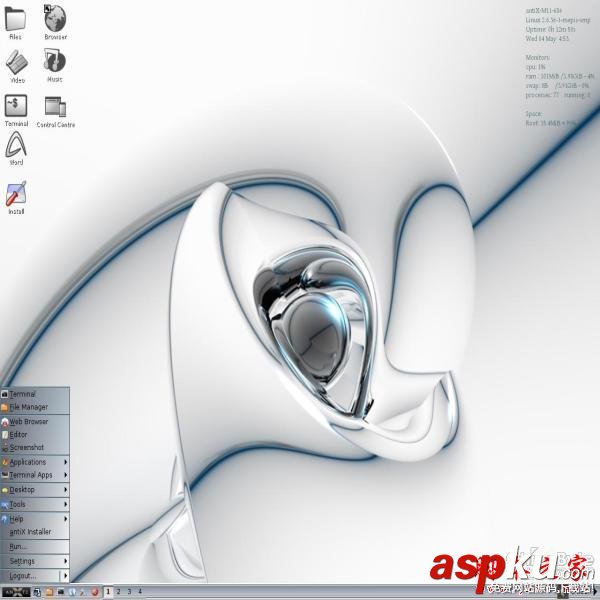This screenshot has height=600, width=600.
Task: Expand the Help submenu
Action: [35, 519]
